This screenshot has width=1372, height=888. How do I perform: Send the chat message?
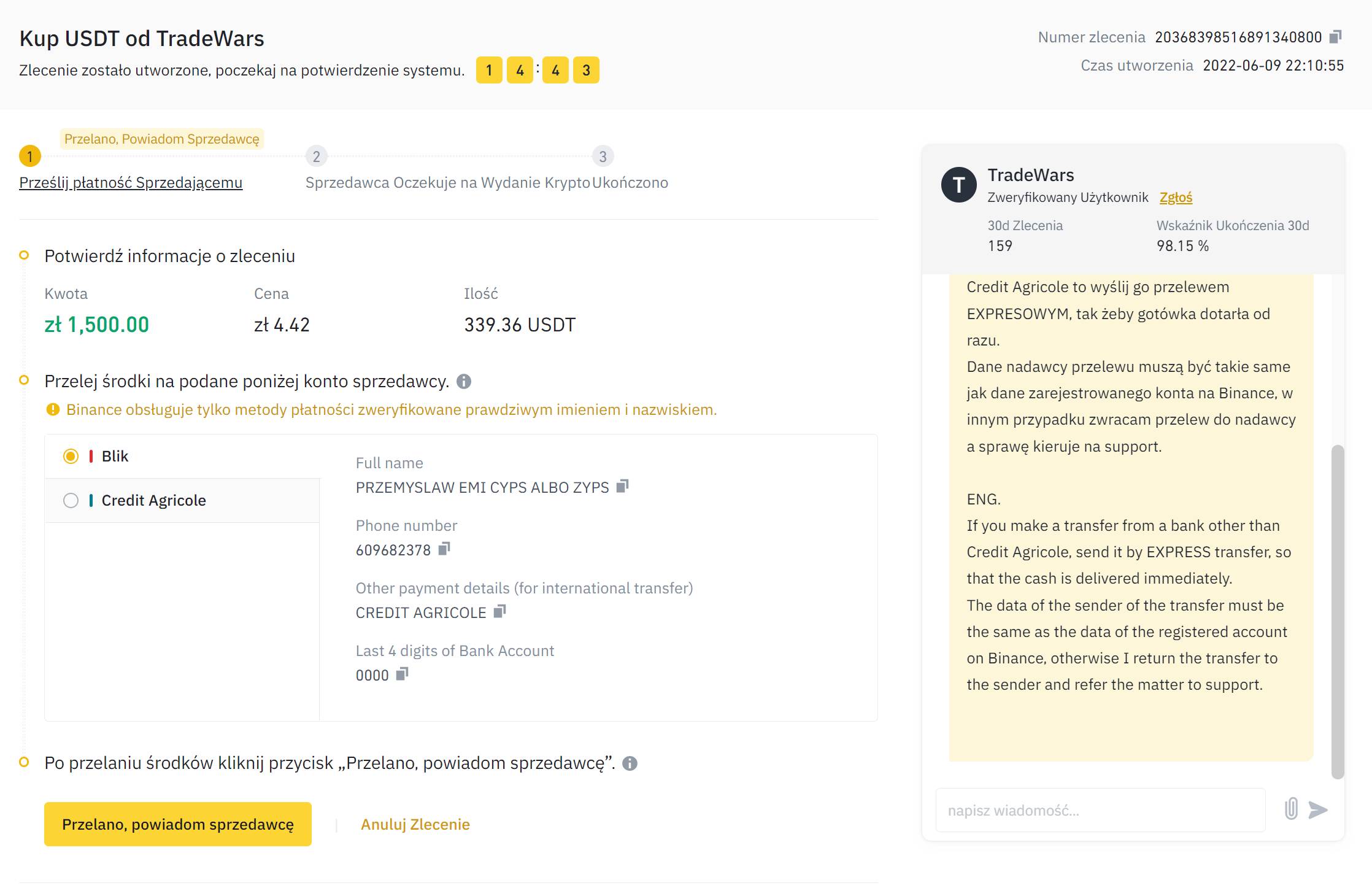pyautogui.click(x=1318, y=810)
